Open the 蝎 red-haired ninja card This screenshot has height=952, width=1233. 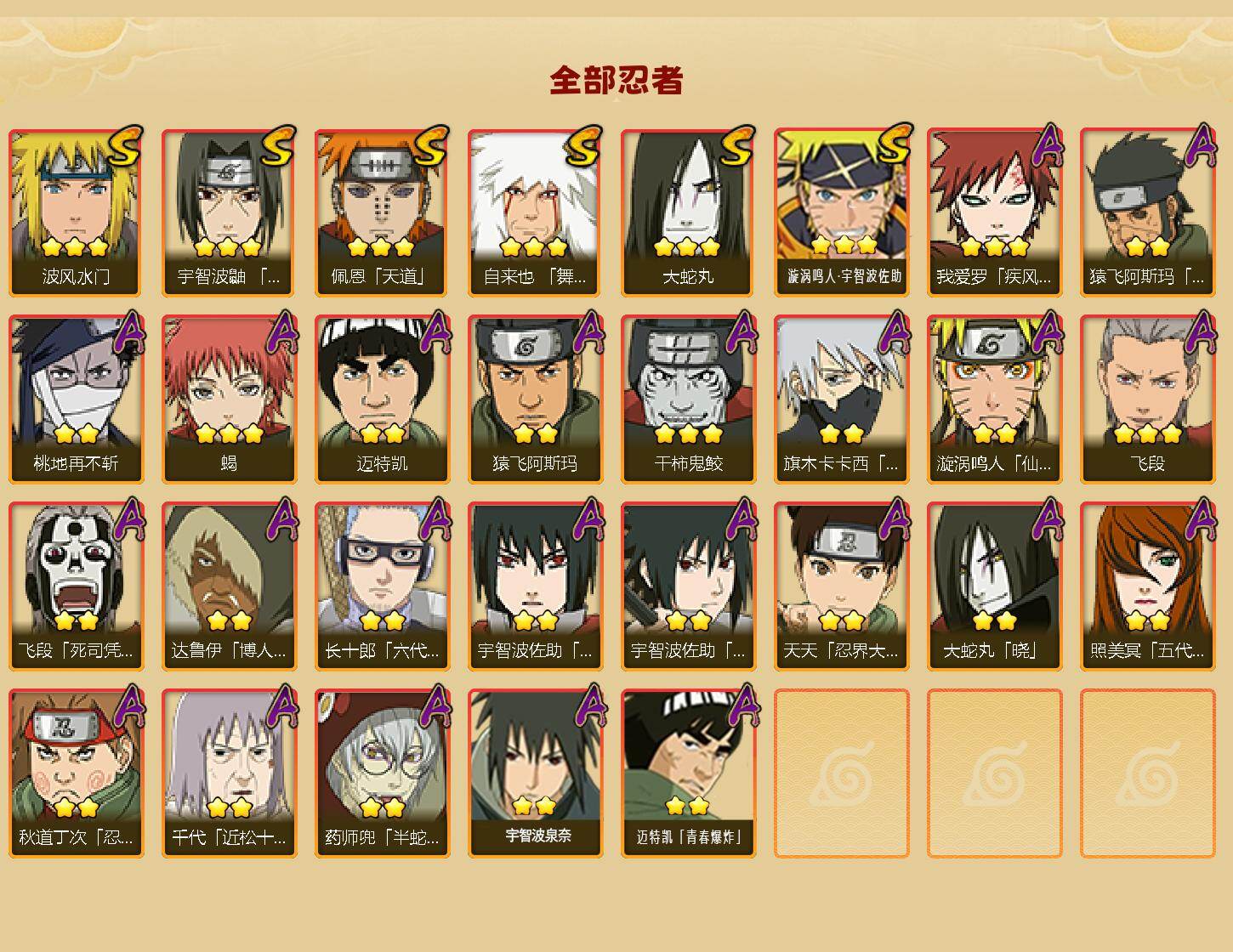[x=229, y=399]
